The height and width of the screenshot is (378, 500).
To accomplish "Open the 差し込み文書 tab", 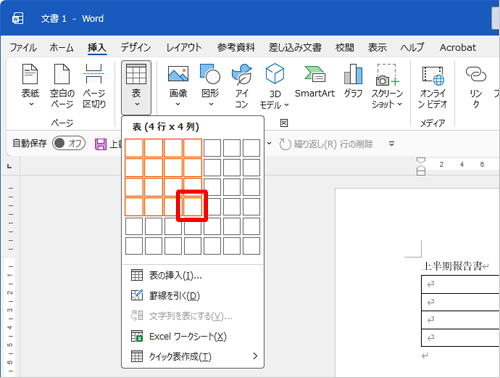I will click(x=295, y=48).
